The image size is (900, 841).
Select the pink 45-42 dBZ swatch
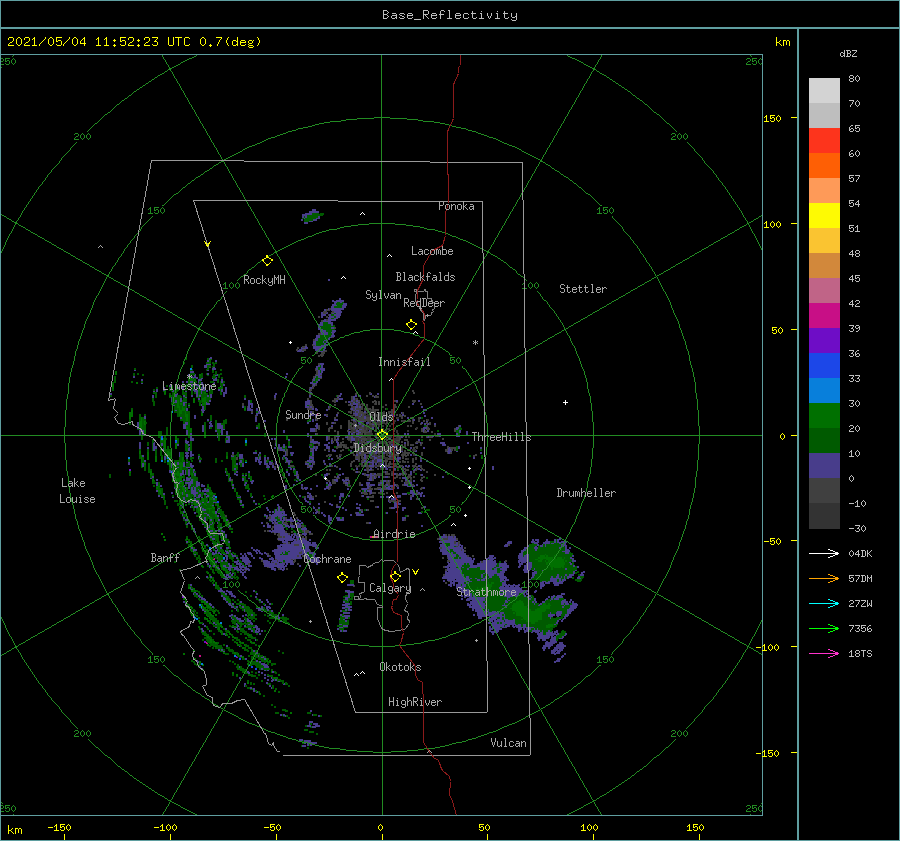click(824, 291)
